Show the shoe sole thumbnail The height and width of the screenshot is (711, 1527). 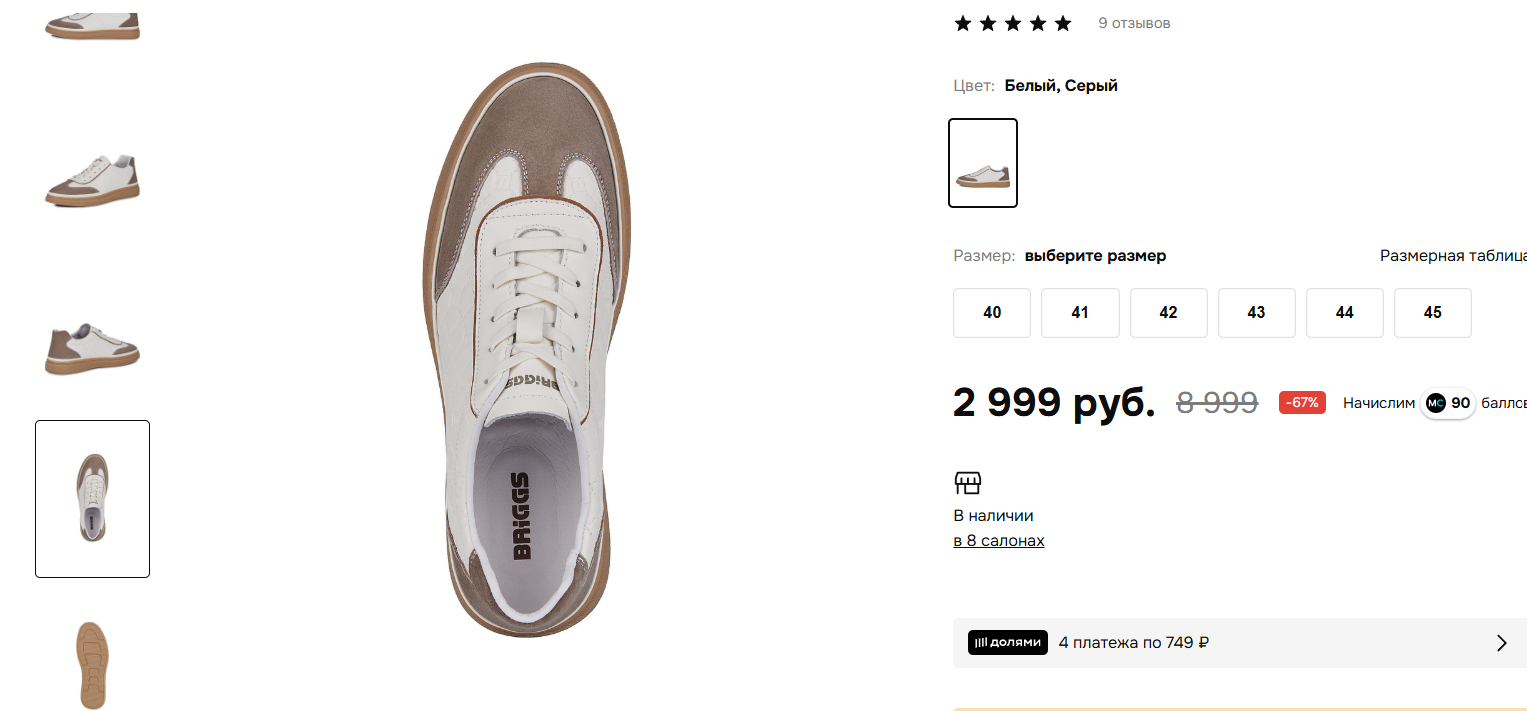(x=92, y=665)
